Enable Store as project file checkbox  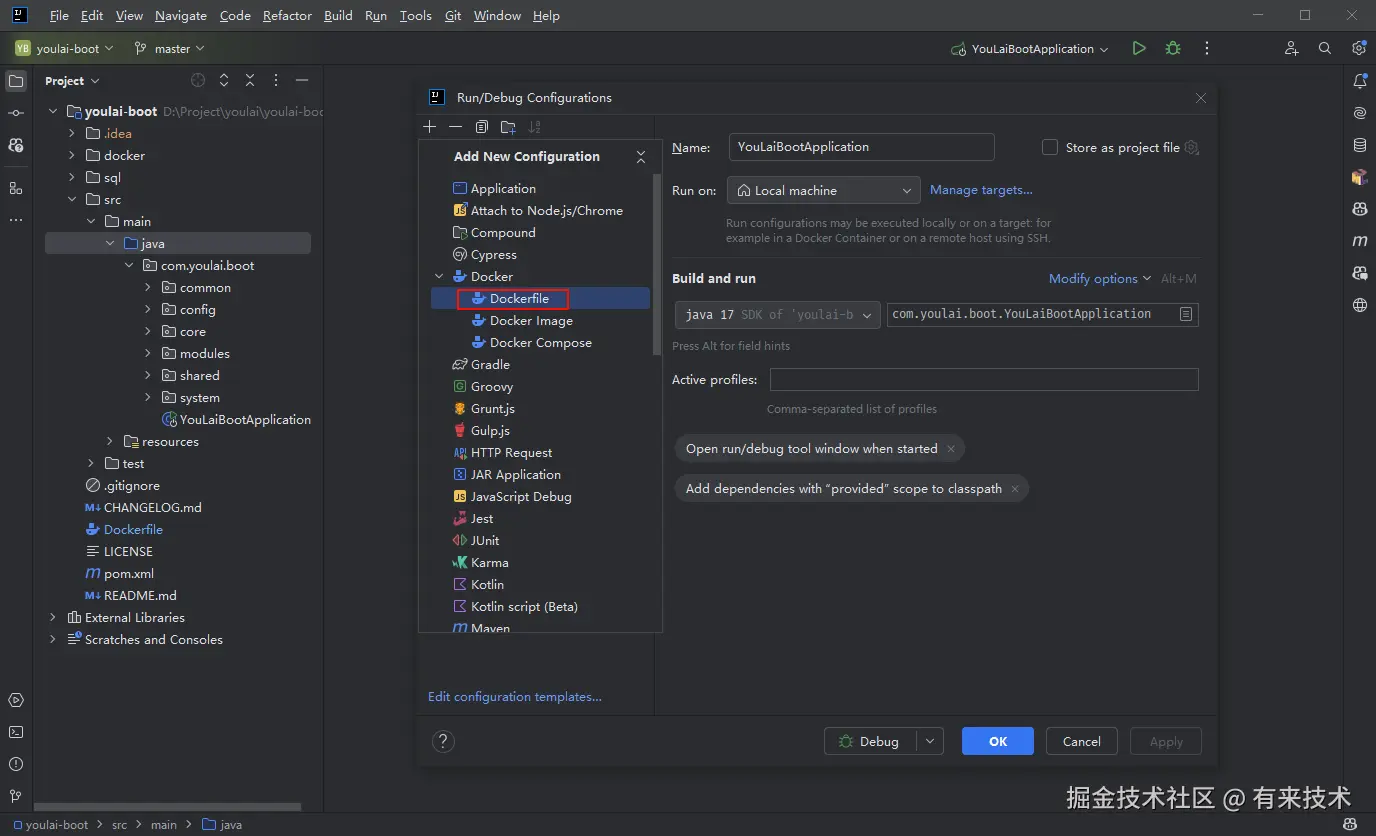coord(1050,147)
